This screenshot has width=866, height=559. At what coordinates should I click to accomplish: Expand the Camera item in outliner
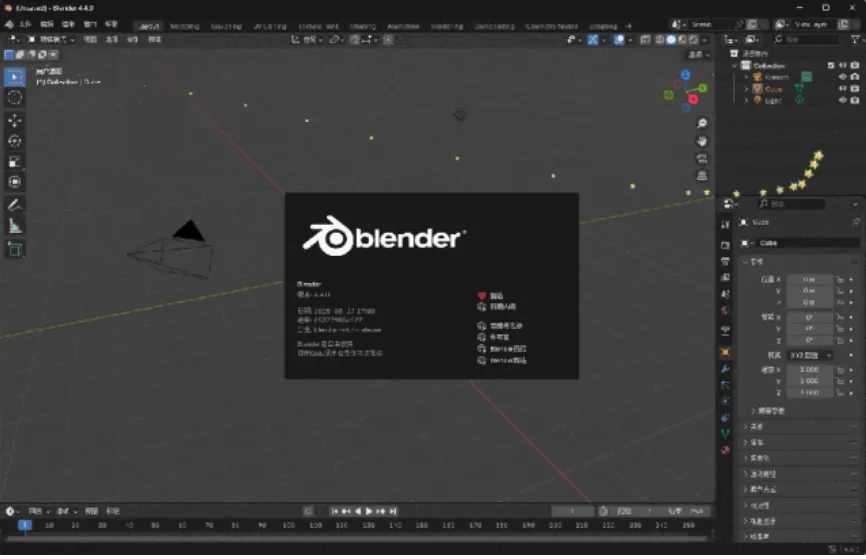coord(746,77)
